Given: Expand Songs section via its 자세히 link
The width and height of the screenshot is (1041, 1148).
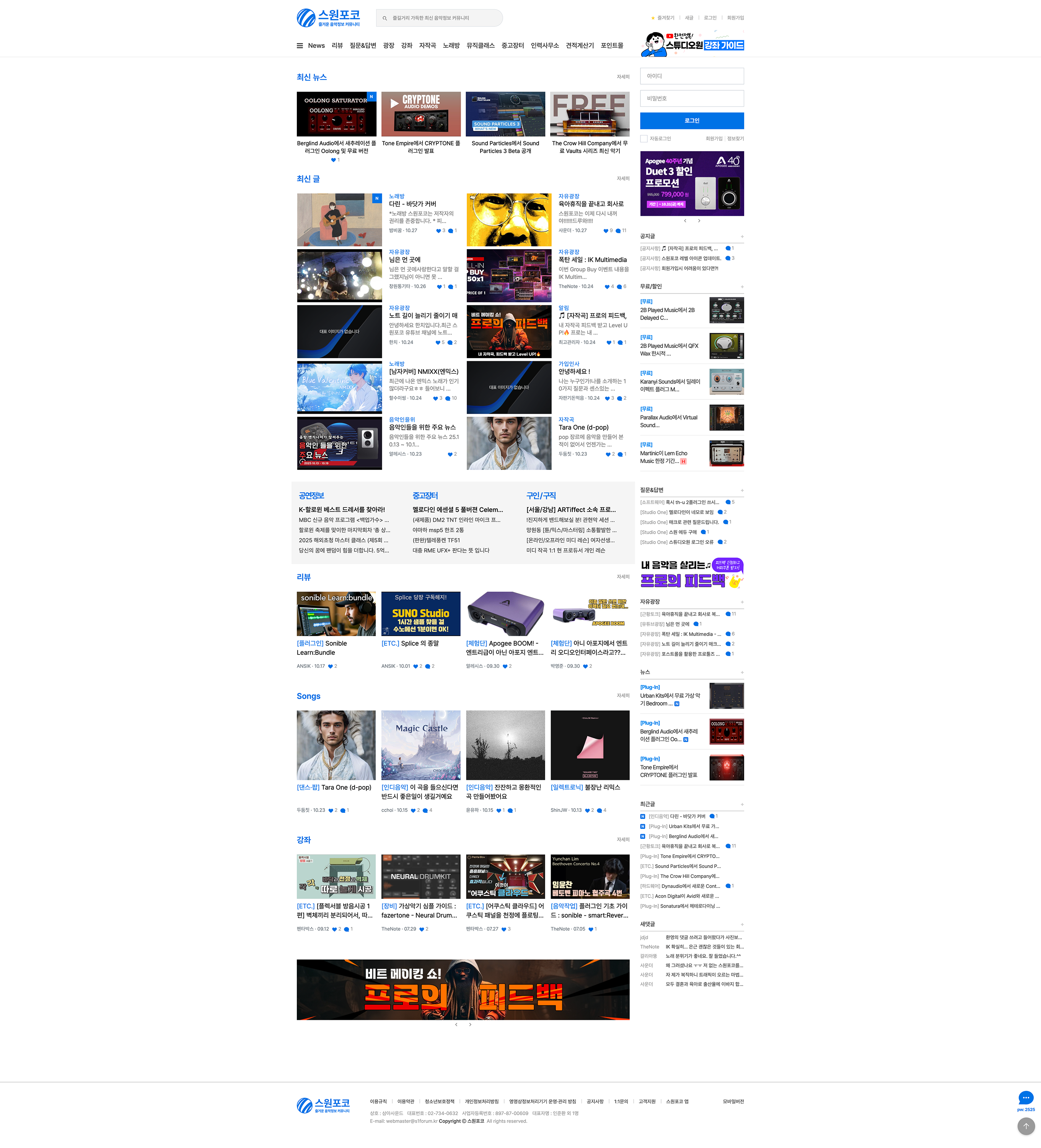Looking at the screenshot, I should [623, 696].
